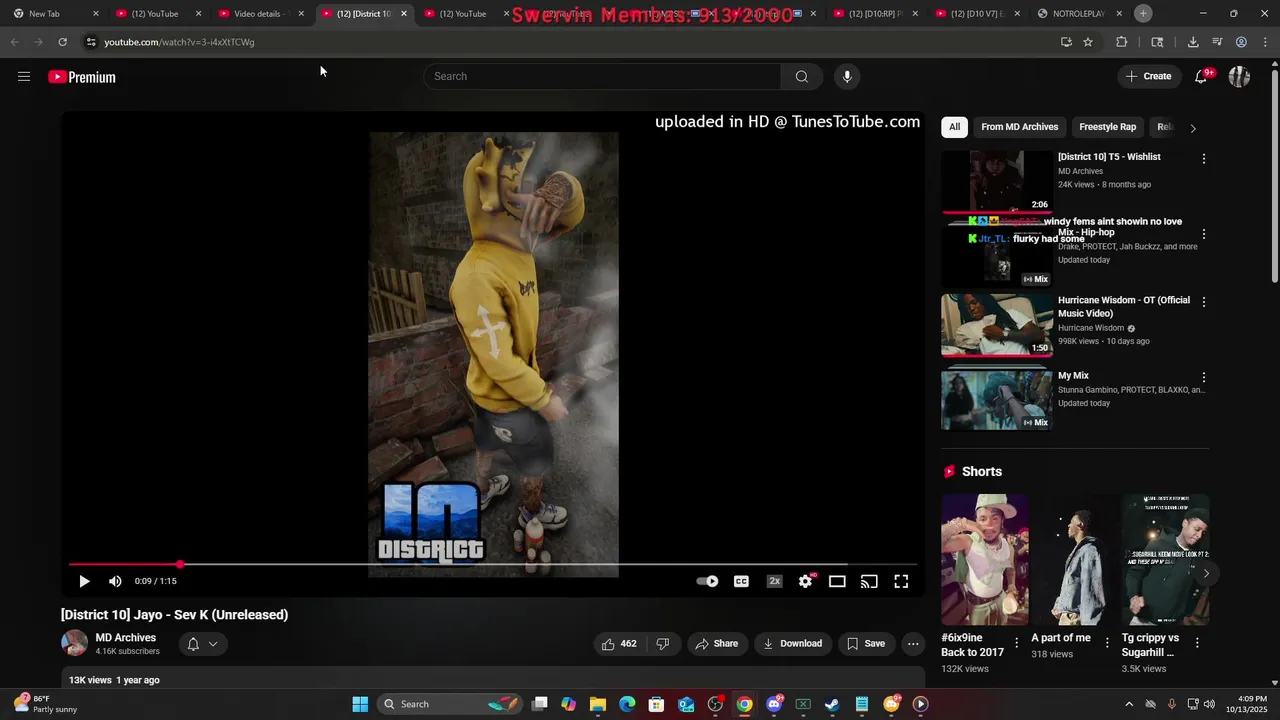The width and height of the screenshot is (1280, 720).
Task: Open Chrome three-dot menu
Action: point(1265,42)
